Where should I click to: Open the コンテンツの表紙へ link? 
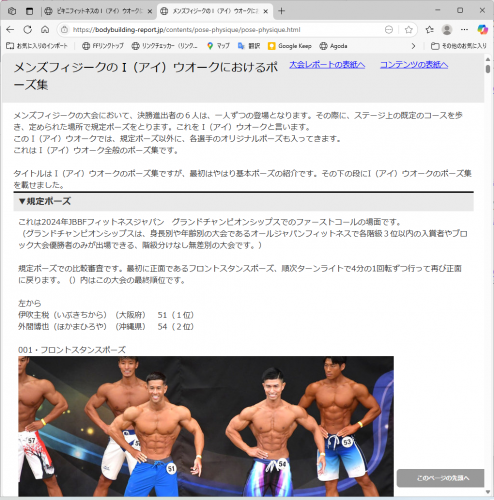[414, 64]
